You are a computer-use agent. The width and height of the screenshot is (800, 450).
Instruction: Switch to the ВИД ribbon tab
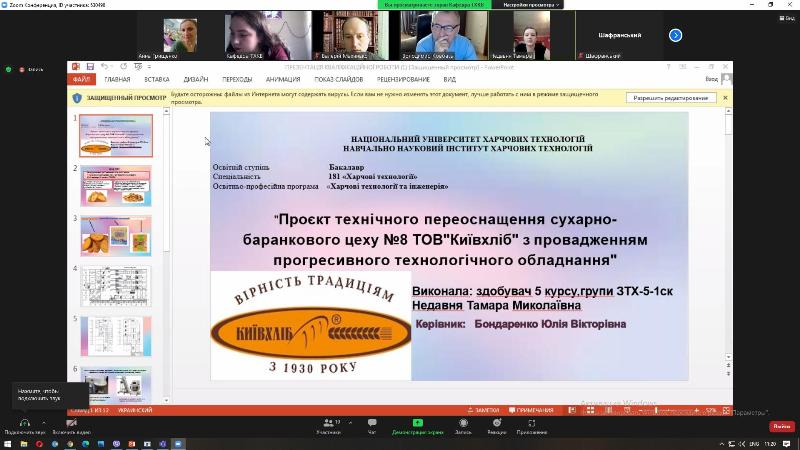coord(449,80)
